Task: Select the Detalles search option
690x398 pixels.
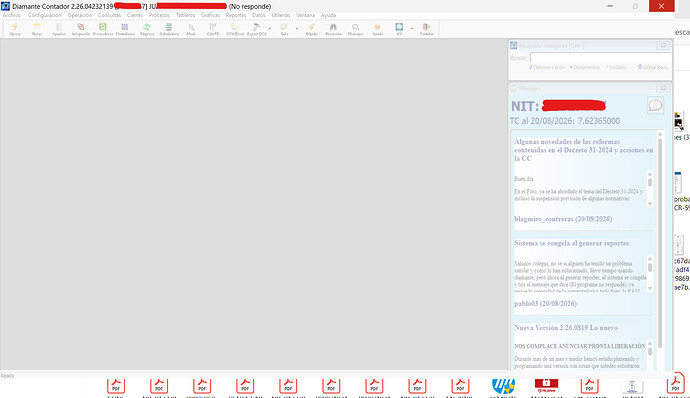Action: click(616, 67)
